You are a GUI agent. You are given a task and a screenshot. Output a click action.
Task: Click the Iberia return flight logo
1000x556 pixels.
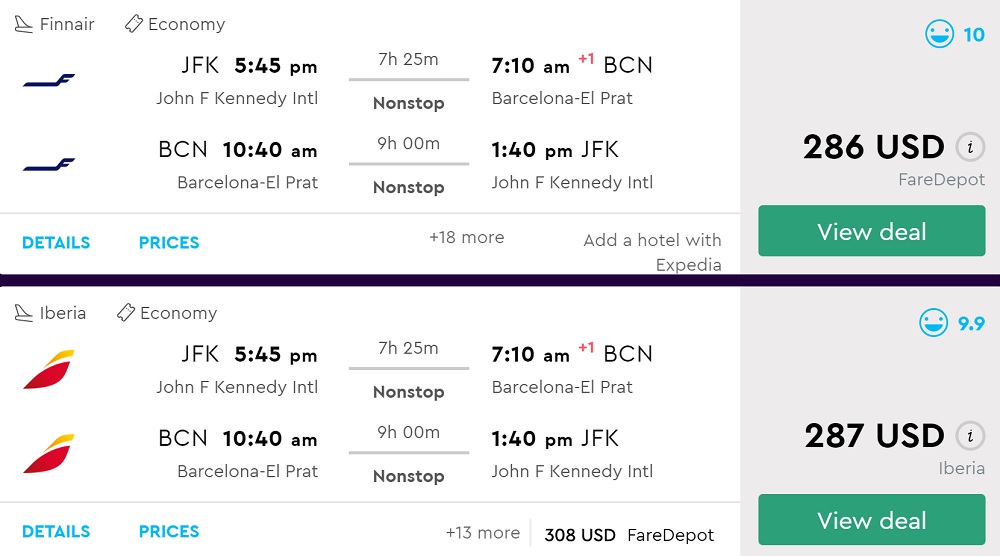click(49, 454)
